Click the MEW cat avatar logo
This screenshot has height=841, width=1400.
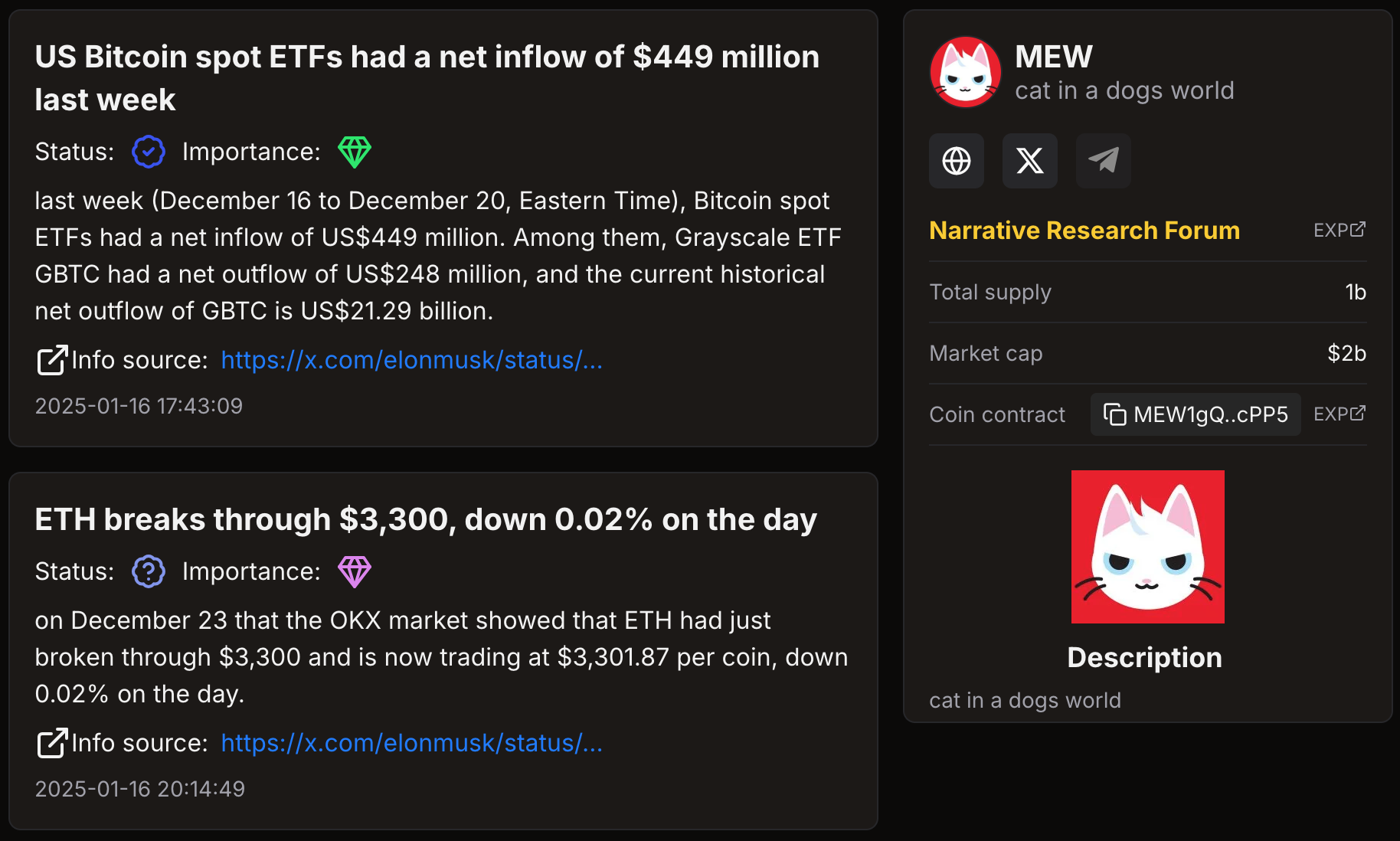965,72
